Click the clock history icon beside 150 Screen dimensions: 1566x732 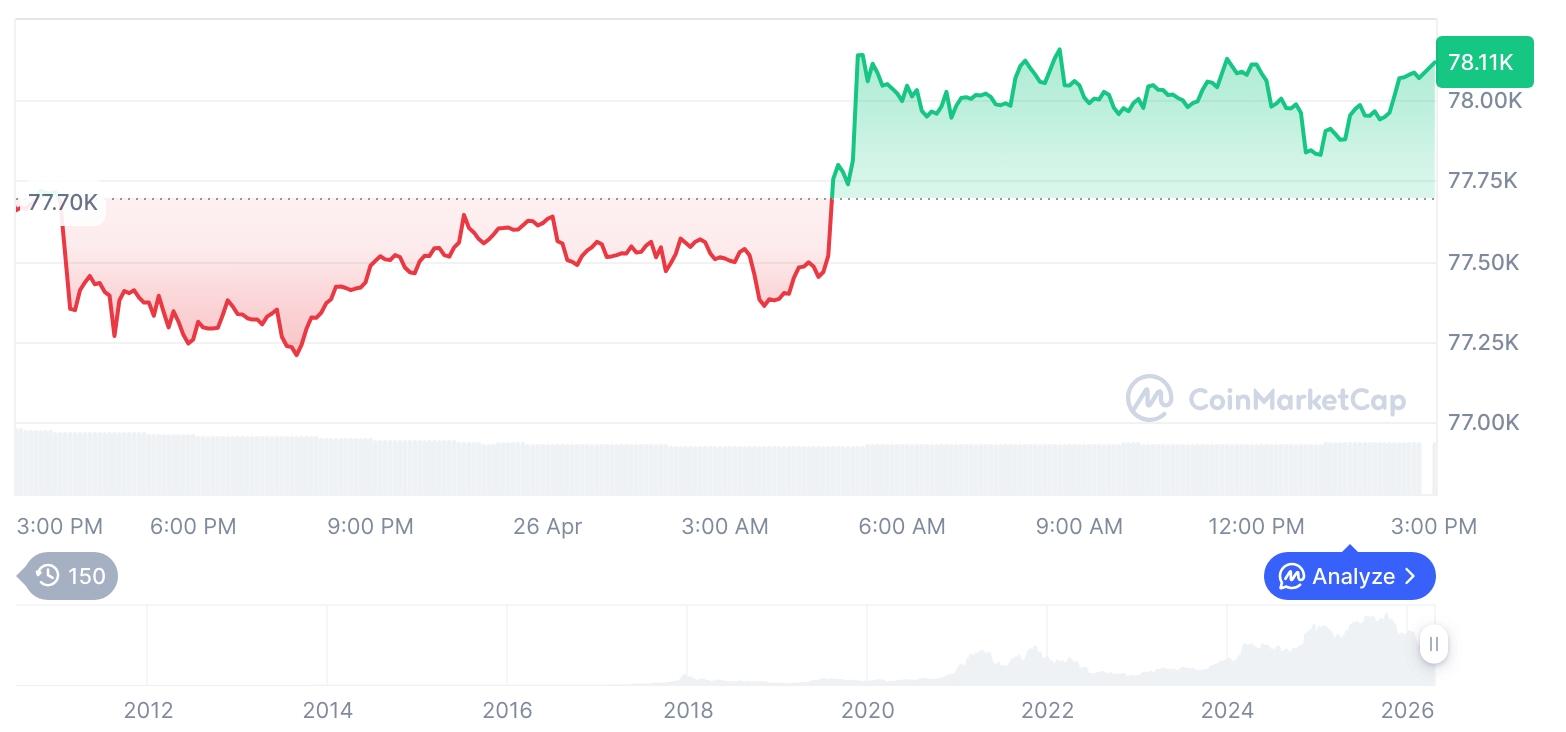pyautogui.click(x=47, y=576)
